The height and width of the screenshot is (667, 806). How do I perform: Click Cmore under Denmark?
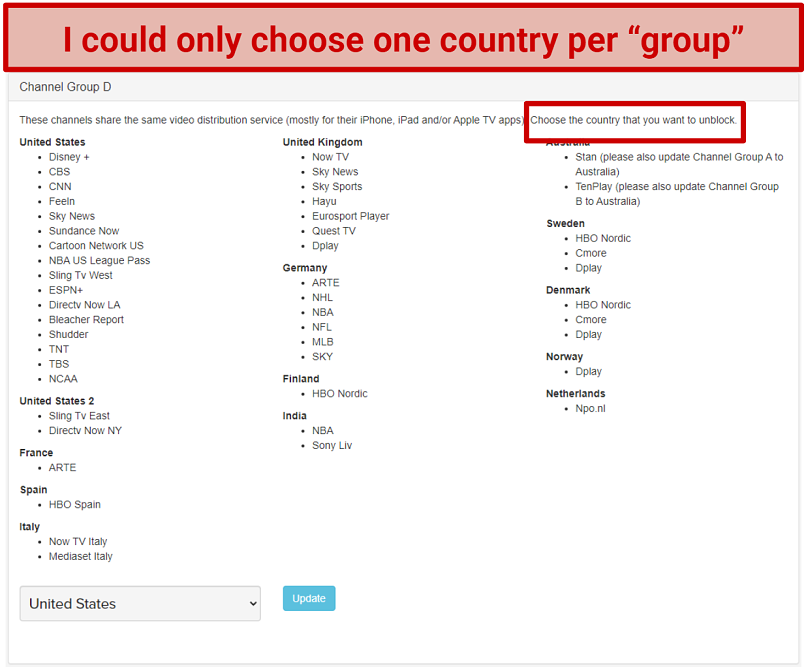point(591,320)
